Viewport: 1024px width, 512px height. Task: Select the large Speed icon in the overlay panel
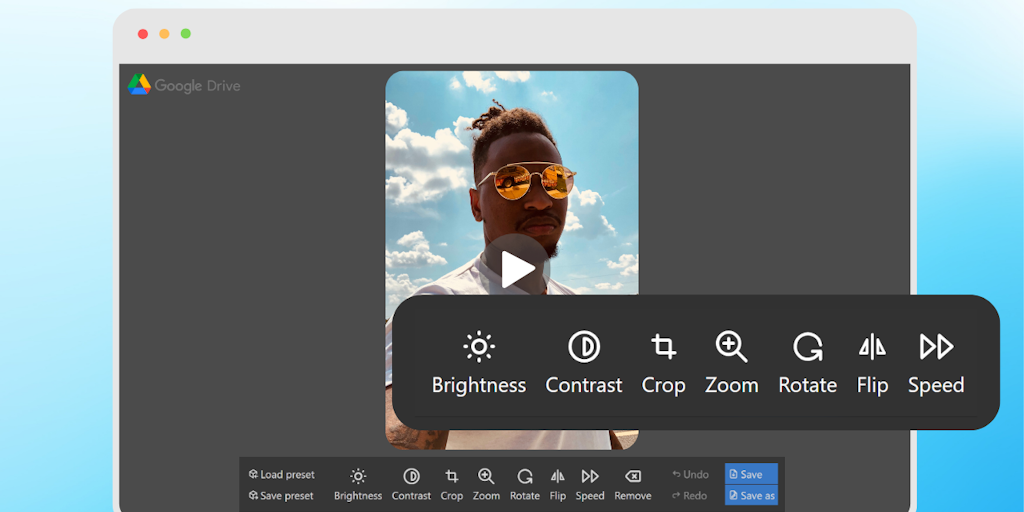[x=936, y=347]
